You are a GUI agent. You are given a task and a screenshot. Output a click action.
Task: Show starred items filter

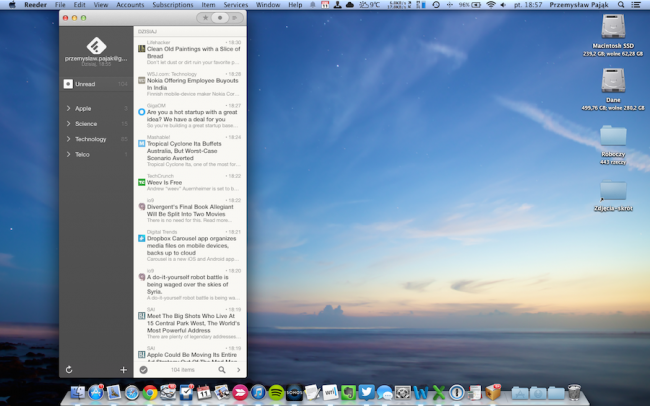pos(205,18)
